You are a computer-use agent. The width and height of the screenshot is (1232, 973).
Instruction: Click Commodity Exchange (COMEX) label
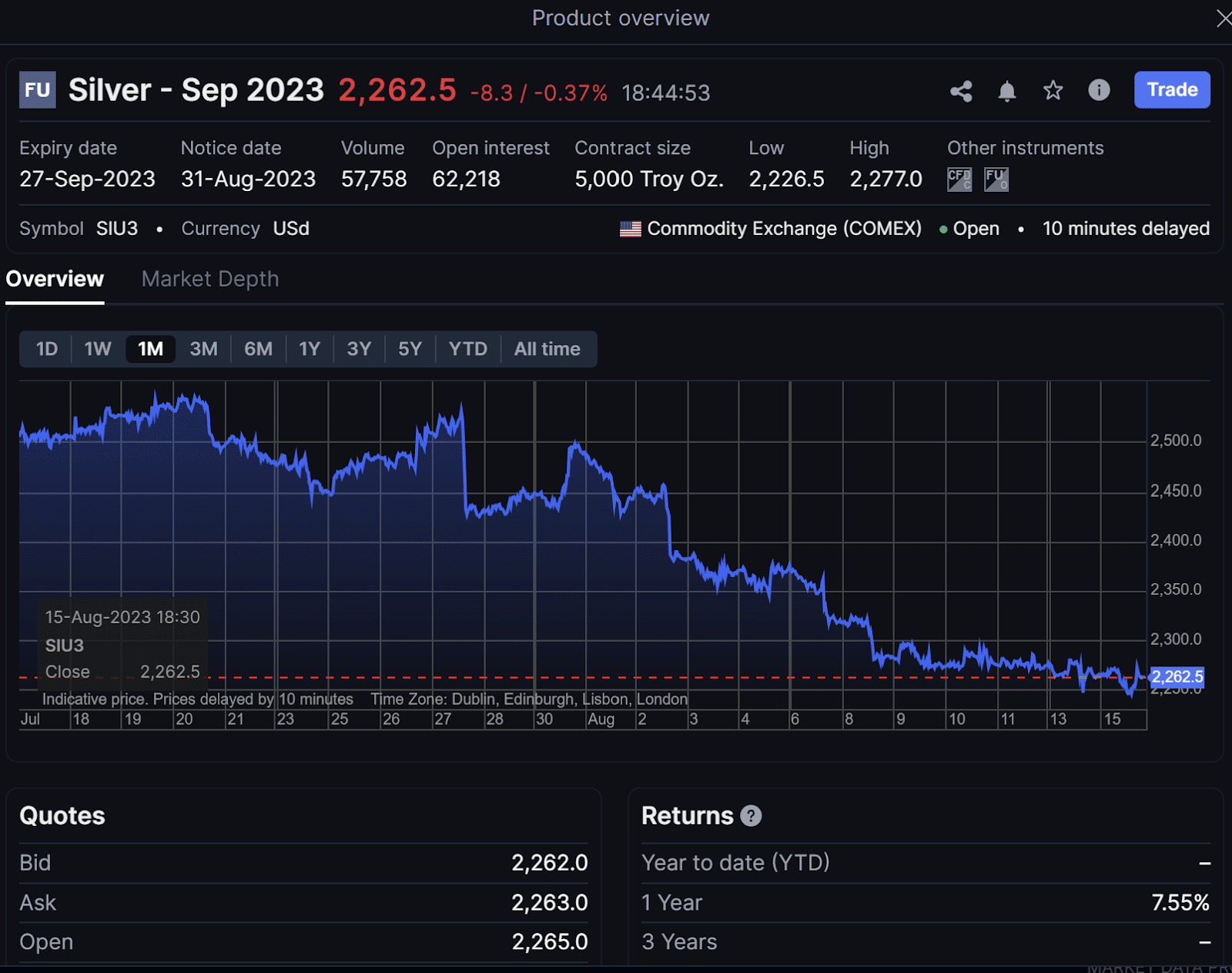click(784, 229)
